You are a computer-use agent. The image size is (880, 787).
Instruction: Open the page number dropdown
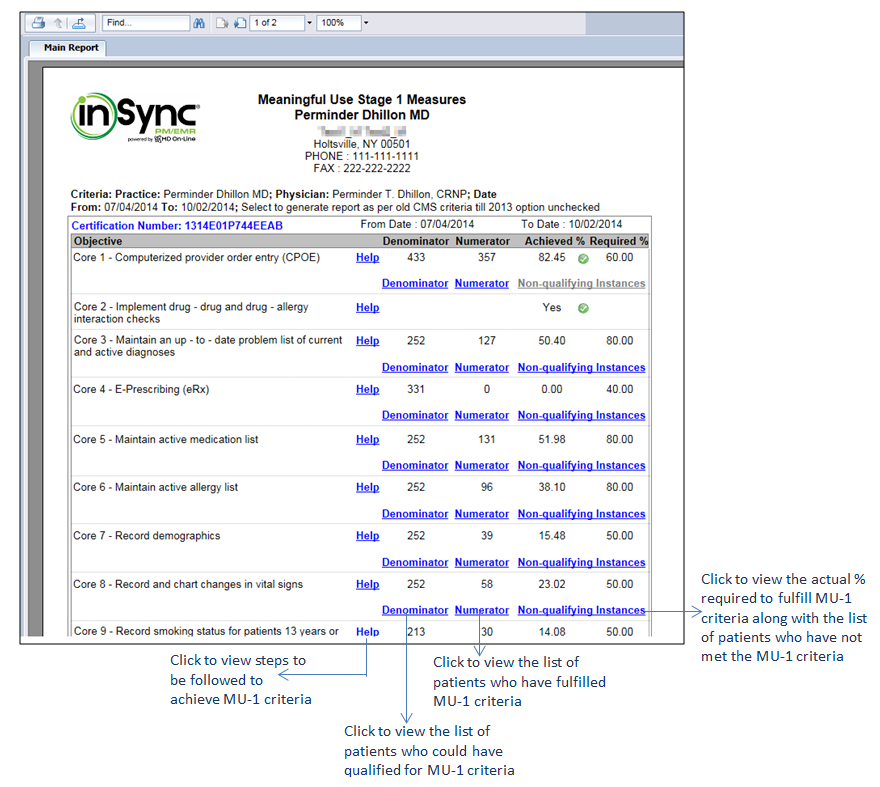click(309, 23)
